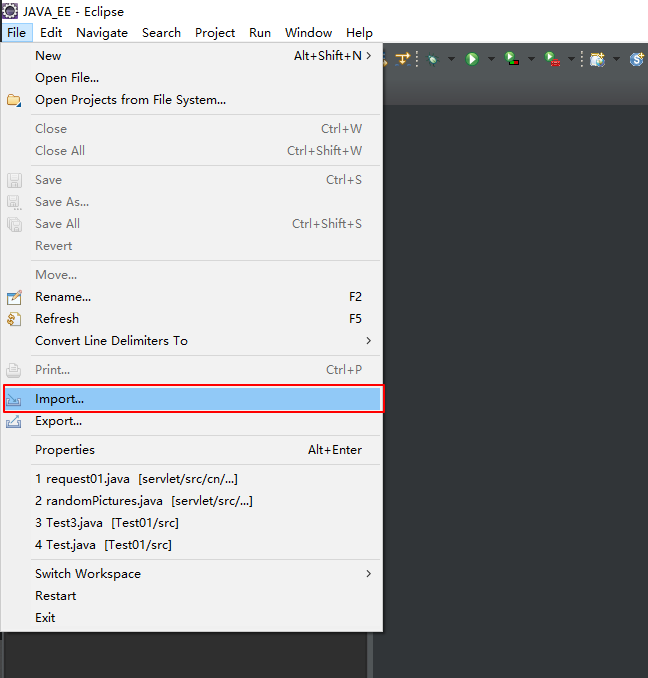Click the pencil icon beside Rename

click(14, 297)
